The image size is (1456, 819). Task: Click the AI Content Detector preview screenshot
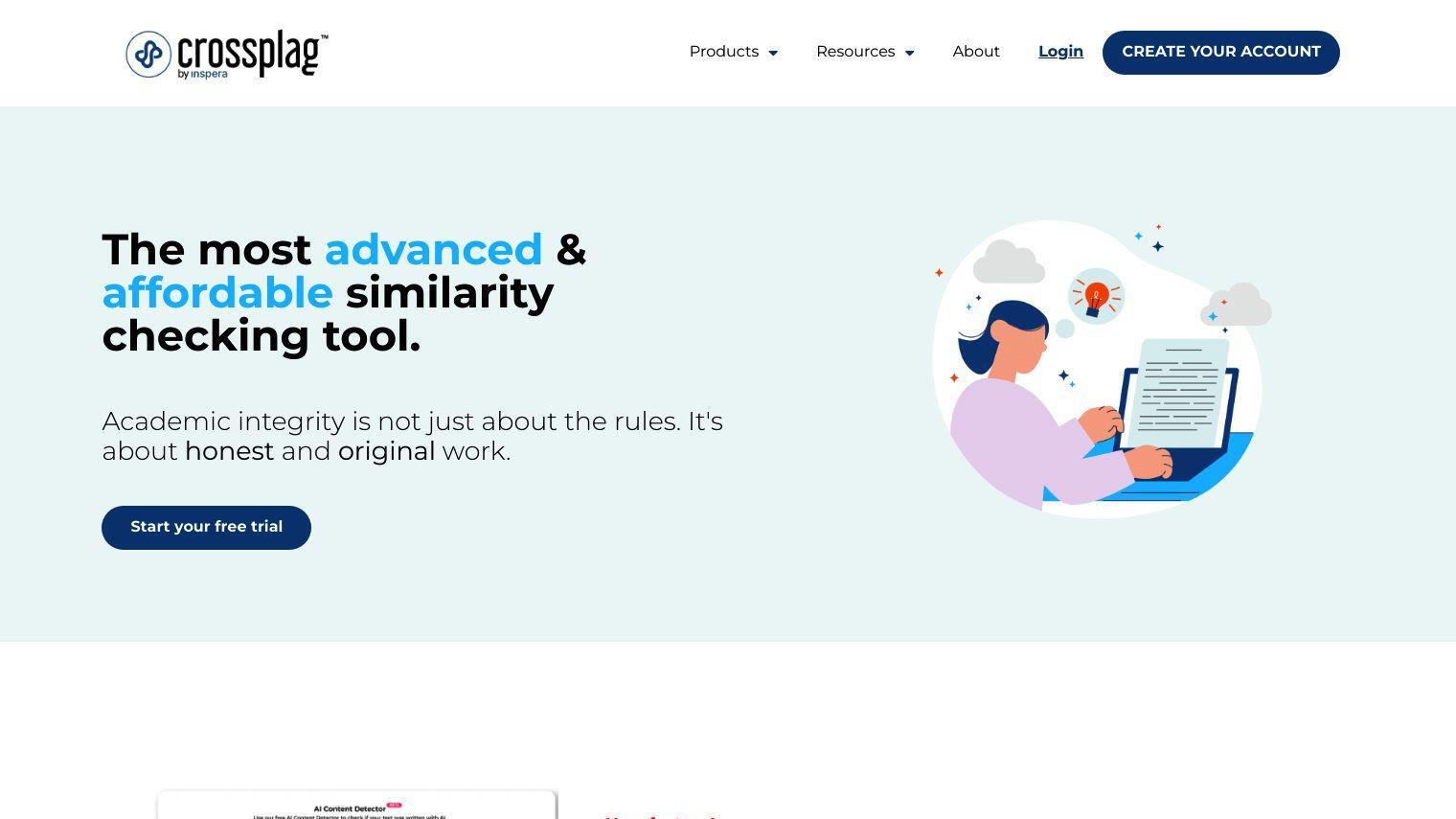pos(357,805)
